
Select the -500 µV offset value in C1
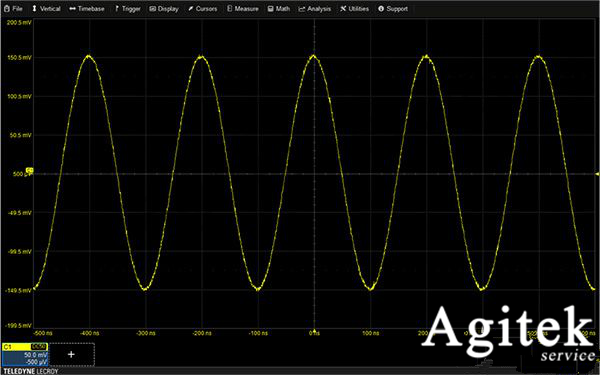[x=37, y=362]
